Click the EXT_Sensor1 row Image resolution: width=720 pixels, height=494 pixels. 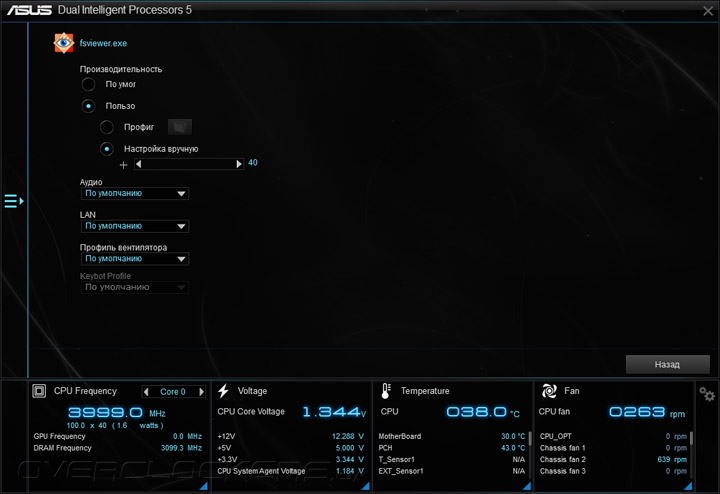[x=452, y=471]
